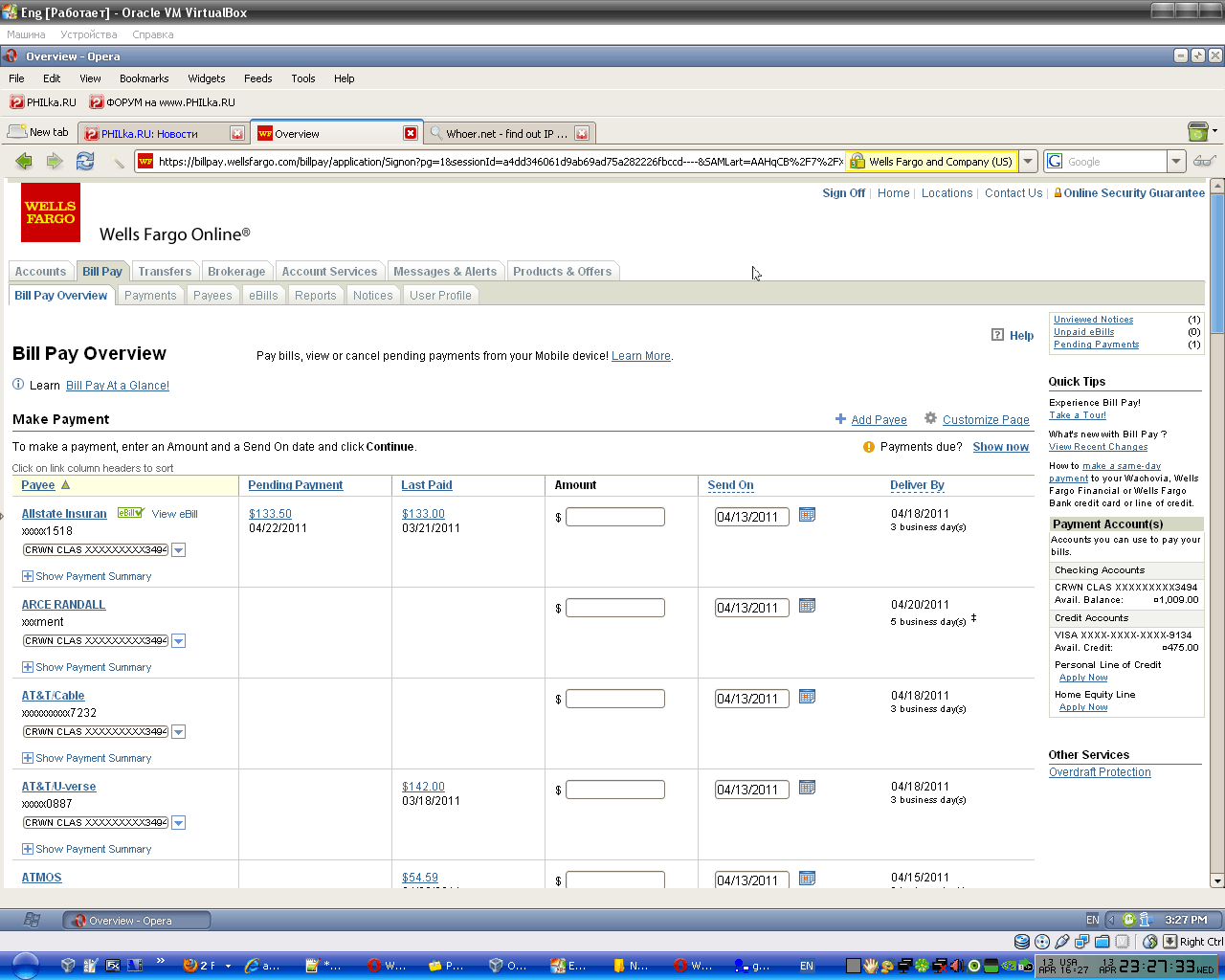Open the Google search engine dropdown
This screenshot has width=1225, height=980.
1177,161
